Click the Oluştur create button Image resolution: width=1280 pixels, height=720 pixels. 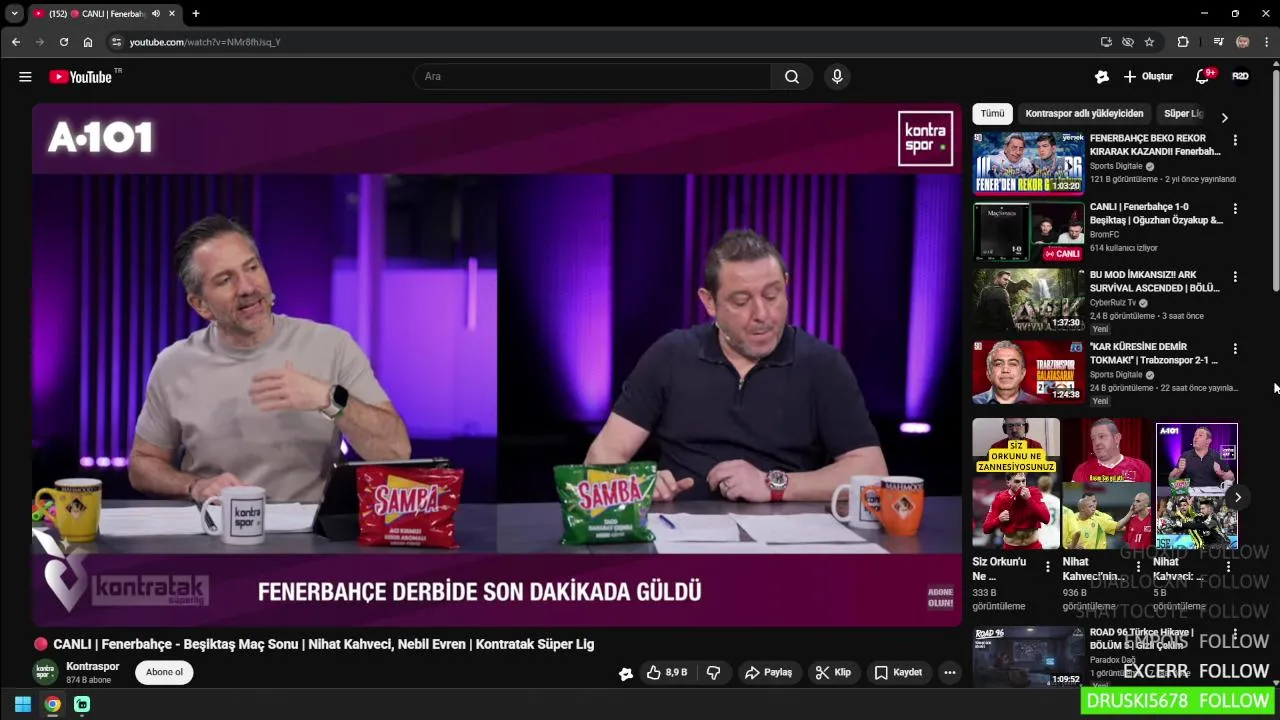pos(1148,77)
